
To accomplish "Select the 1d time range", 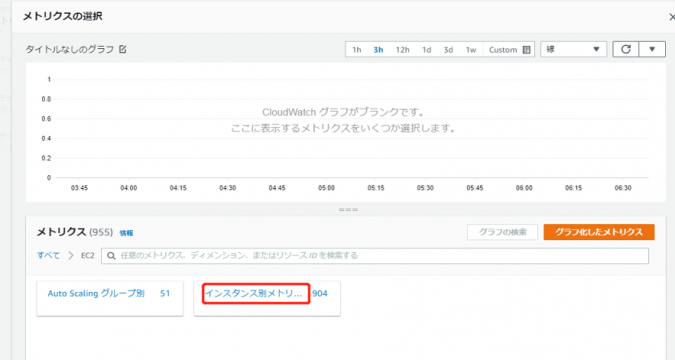I will tap(426, 50).
